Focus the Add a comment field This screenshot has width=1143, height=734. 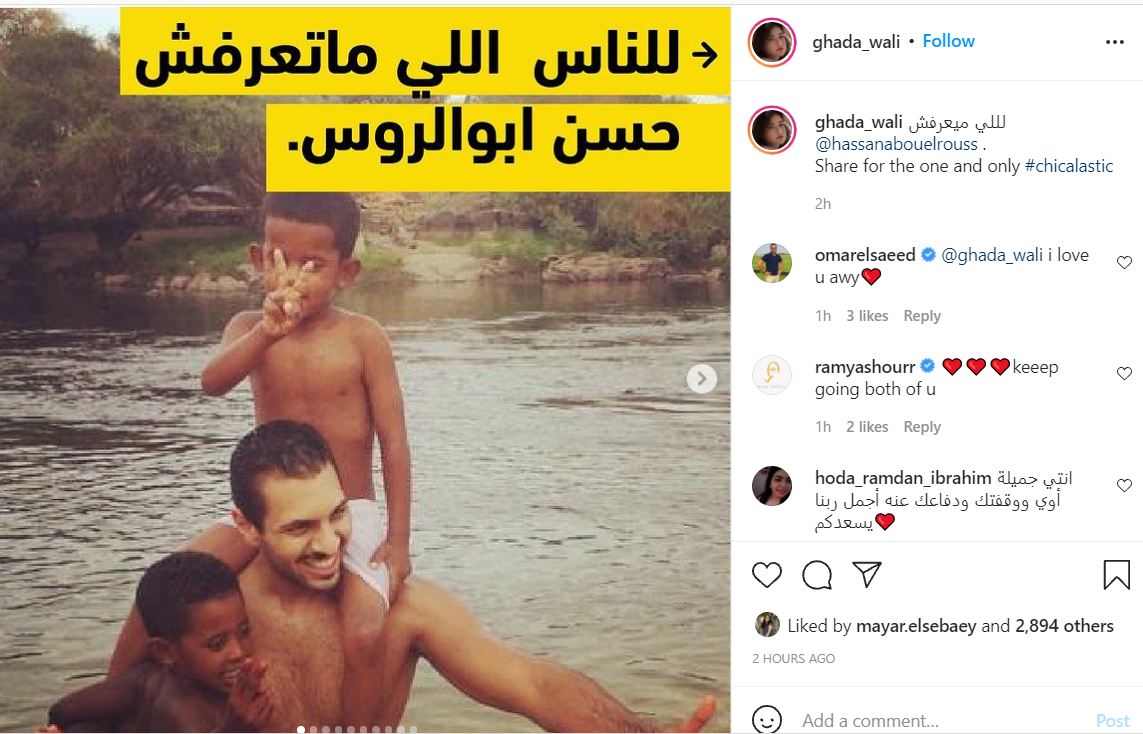click(x=943, y=721)
